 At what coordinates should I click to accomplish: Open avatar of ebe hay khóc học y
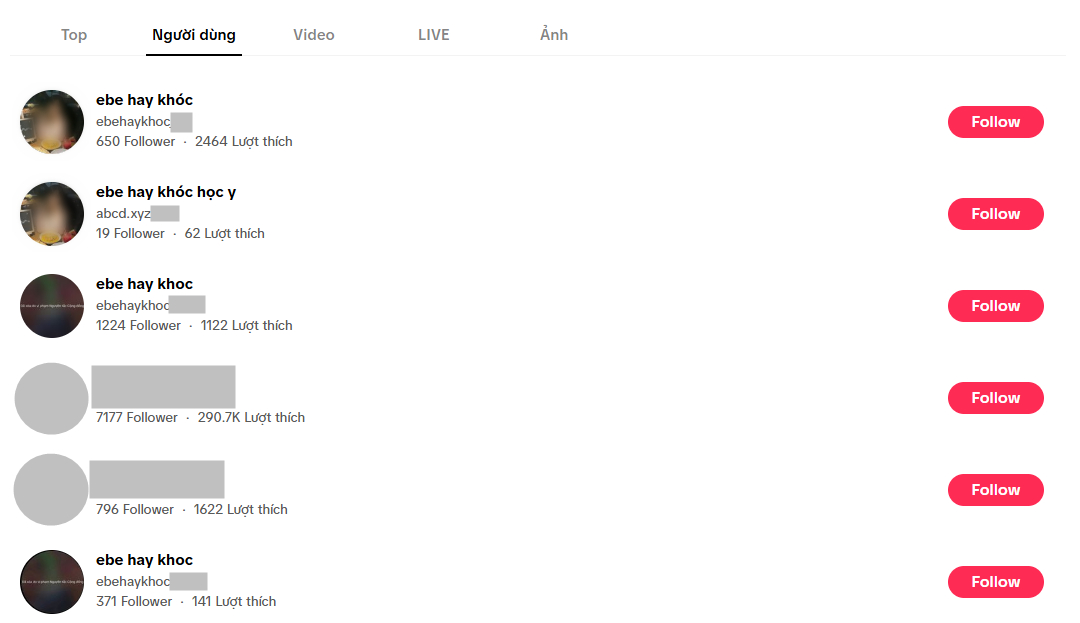click(x=52, y=214)
